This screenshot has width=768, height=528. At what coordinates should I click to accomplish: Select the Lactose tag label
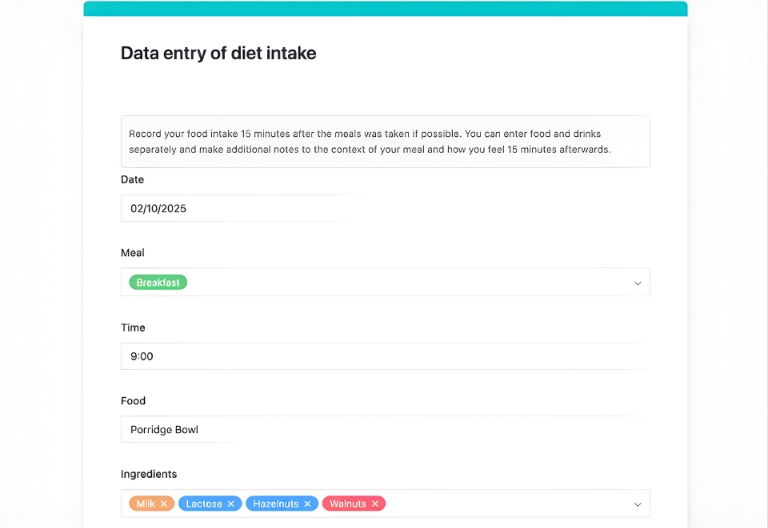click(204, 504)
